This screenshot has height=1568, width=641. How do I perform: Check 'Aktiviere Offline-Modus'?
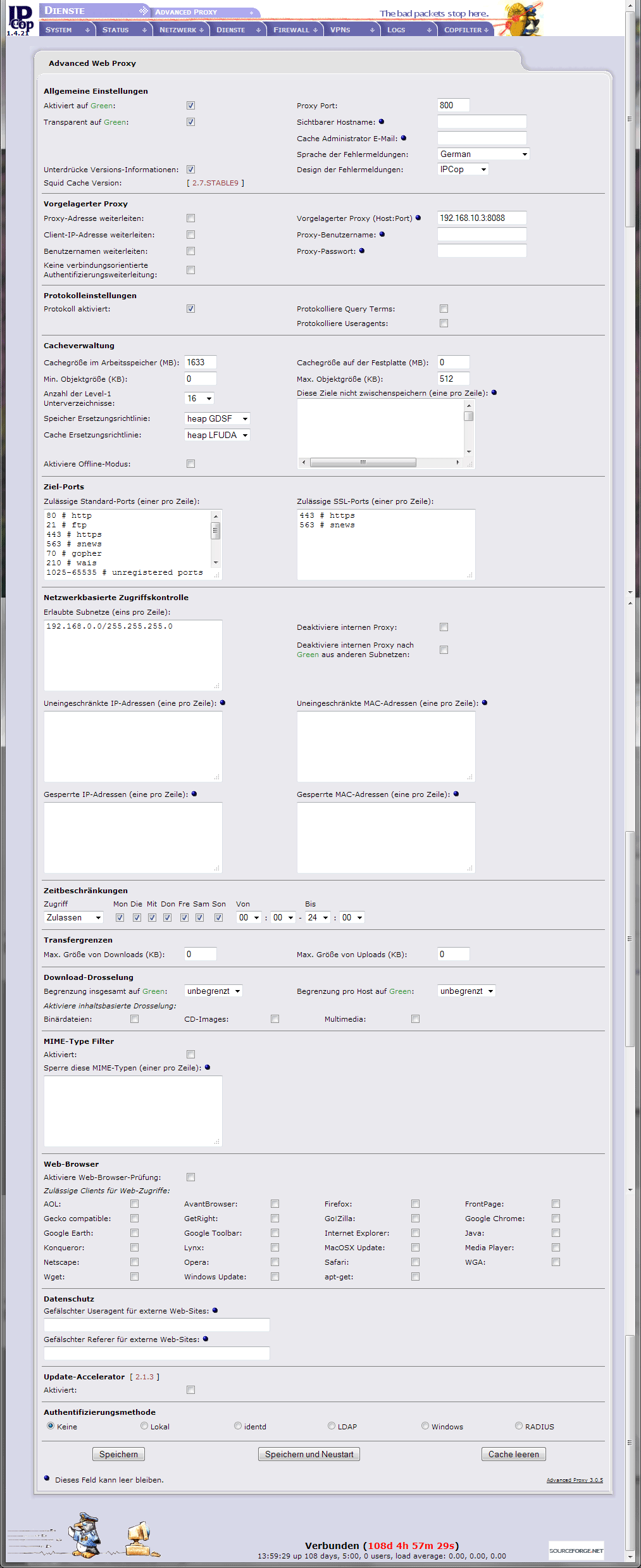[190, 464]
